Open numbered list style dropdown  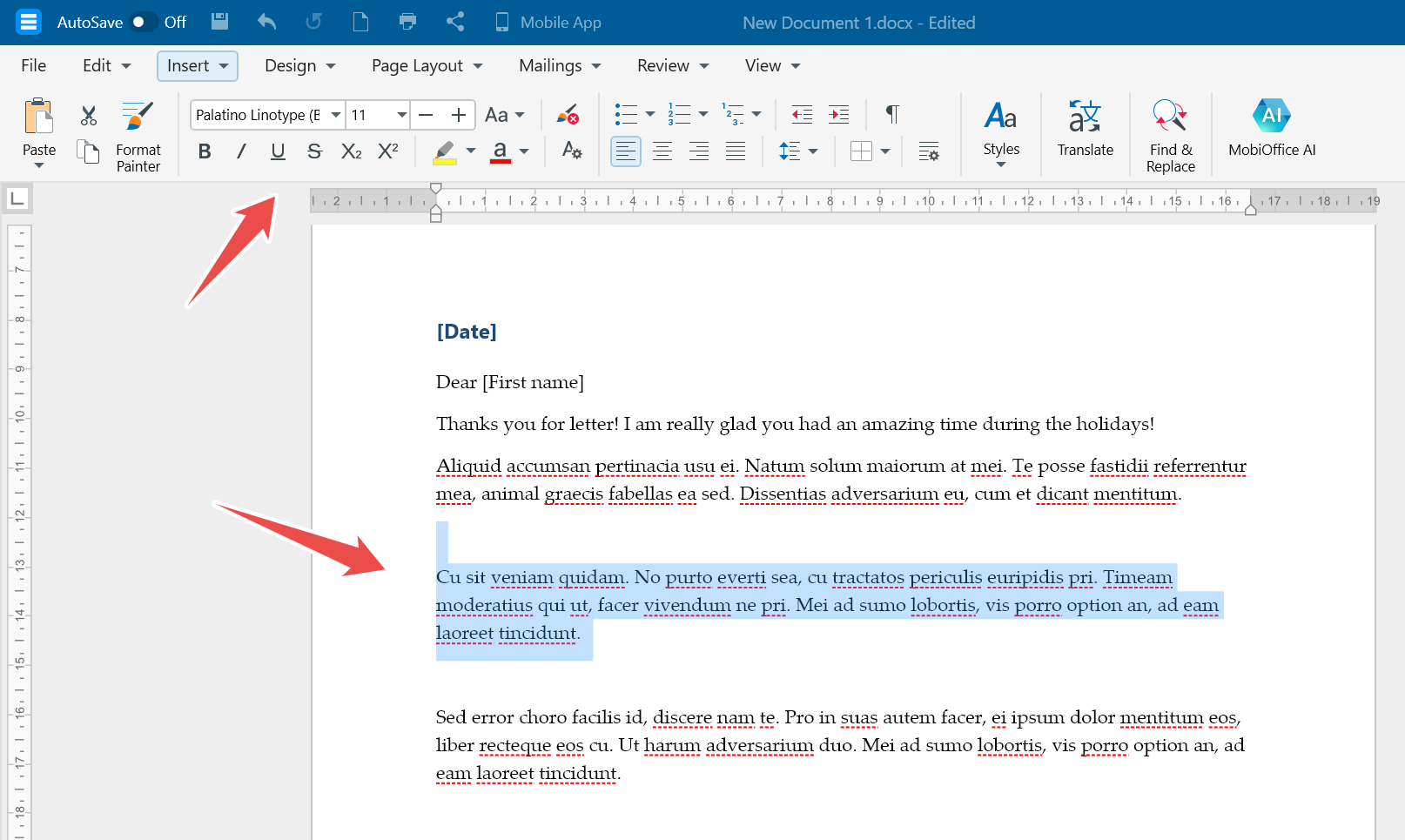703,115
